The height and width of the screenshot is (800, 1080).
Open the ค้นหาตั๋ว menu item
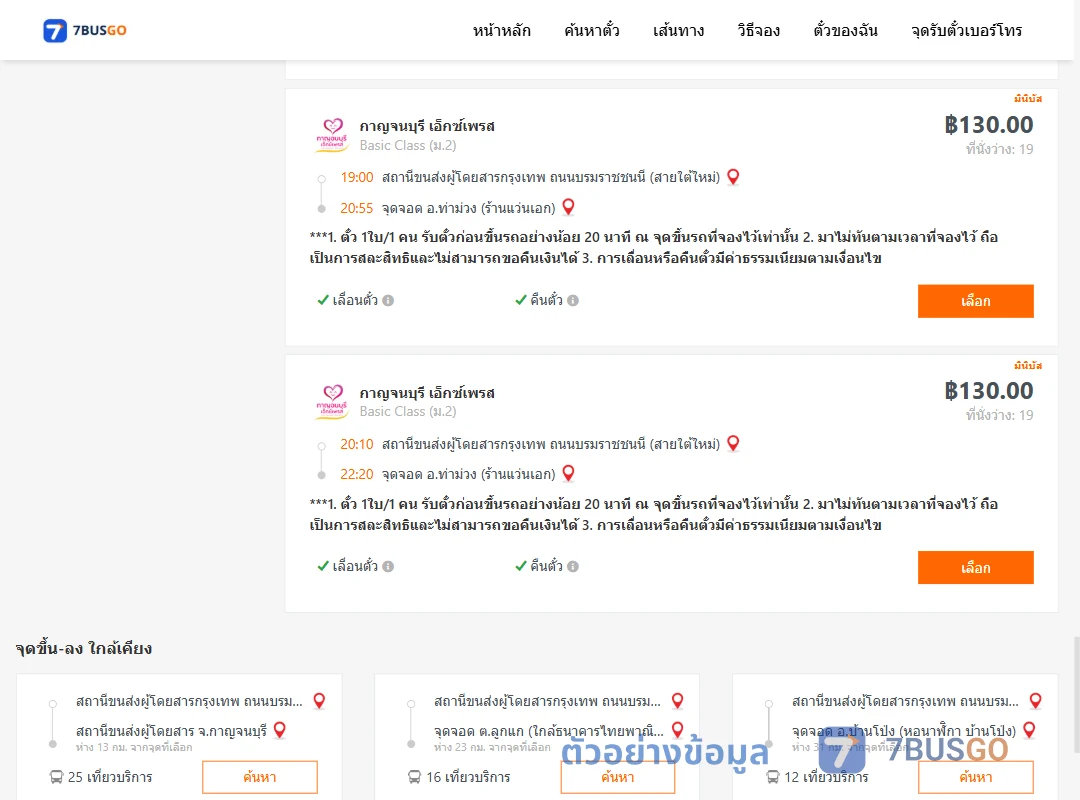click(x=592, y=30)
